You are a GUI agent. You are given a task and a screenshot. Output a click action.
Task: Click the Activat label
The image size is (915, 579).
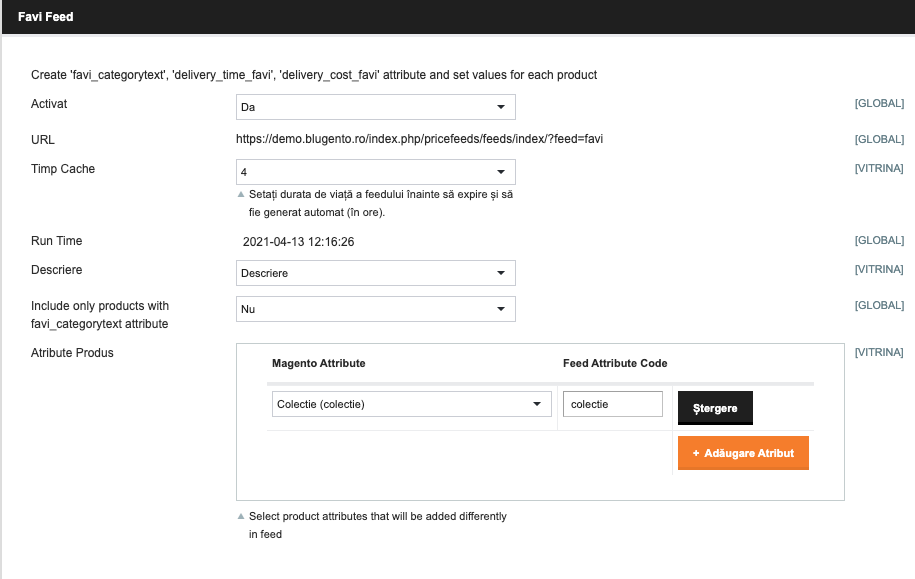click(x=49, y=104)
